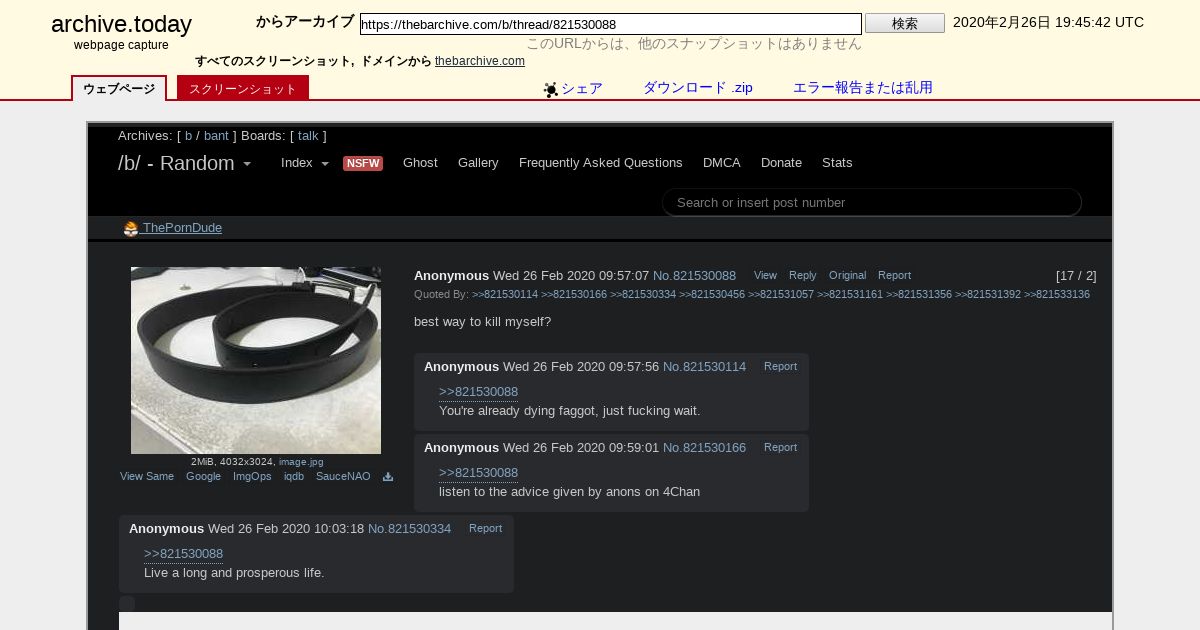Click the シェア share link
Screen dimensions: 1200x630
point(582,88)
